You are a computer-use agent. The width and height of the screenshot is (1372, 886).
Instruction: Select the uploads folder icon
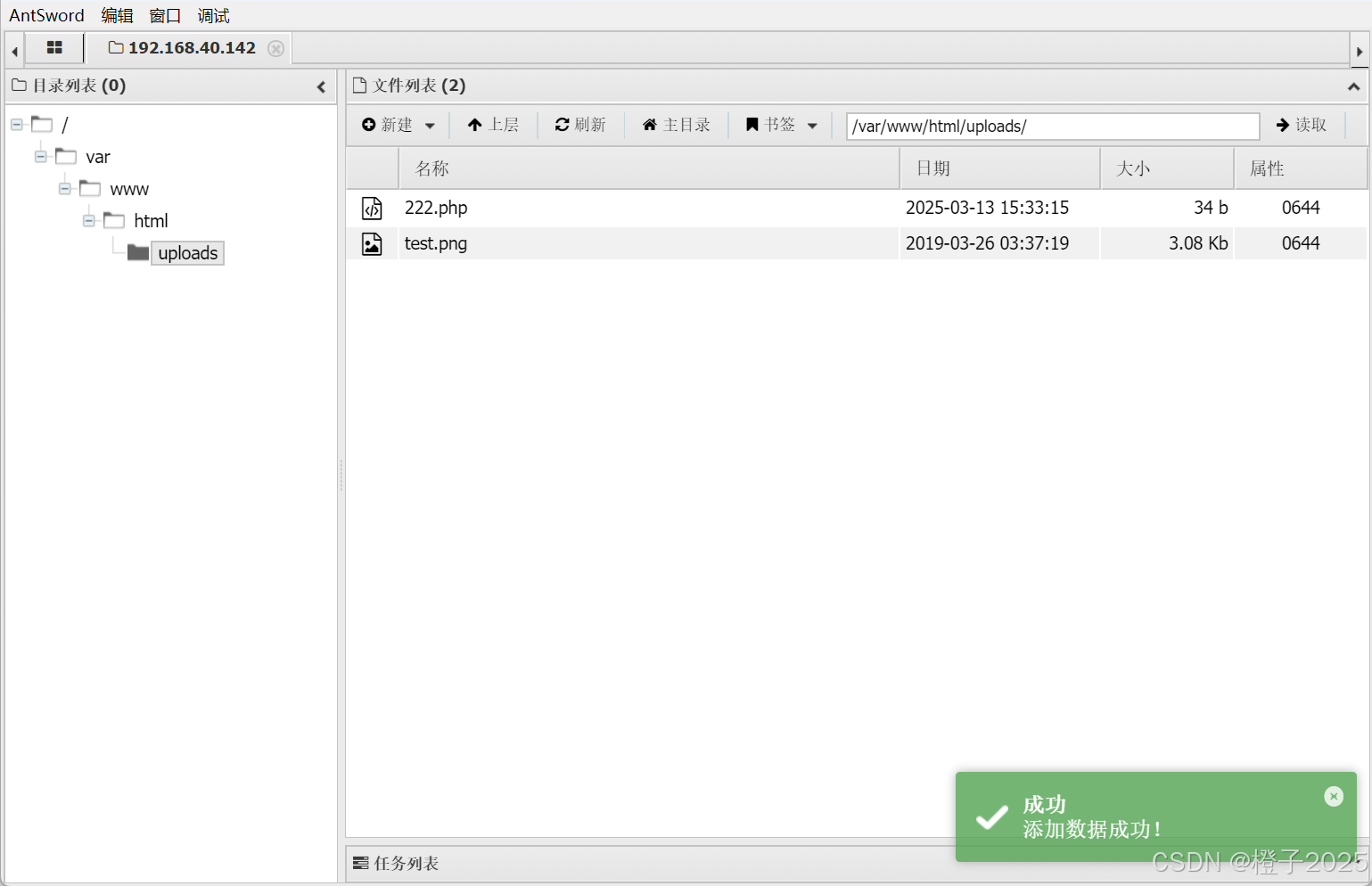pos(138,252)
